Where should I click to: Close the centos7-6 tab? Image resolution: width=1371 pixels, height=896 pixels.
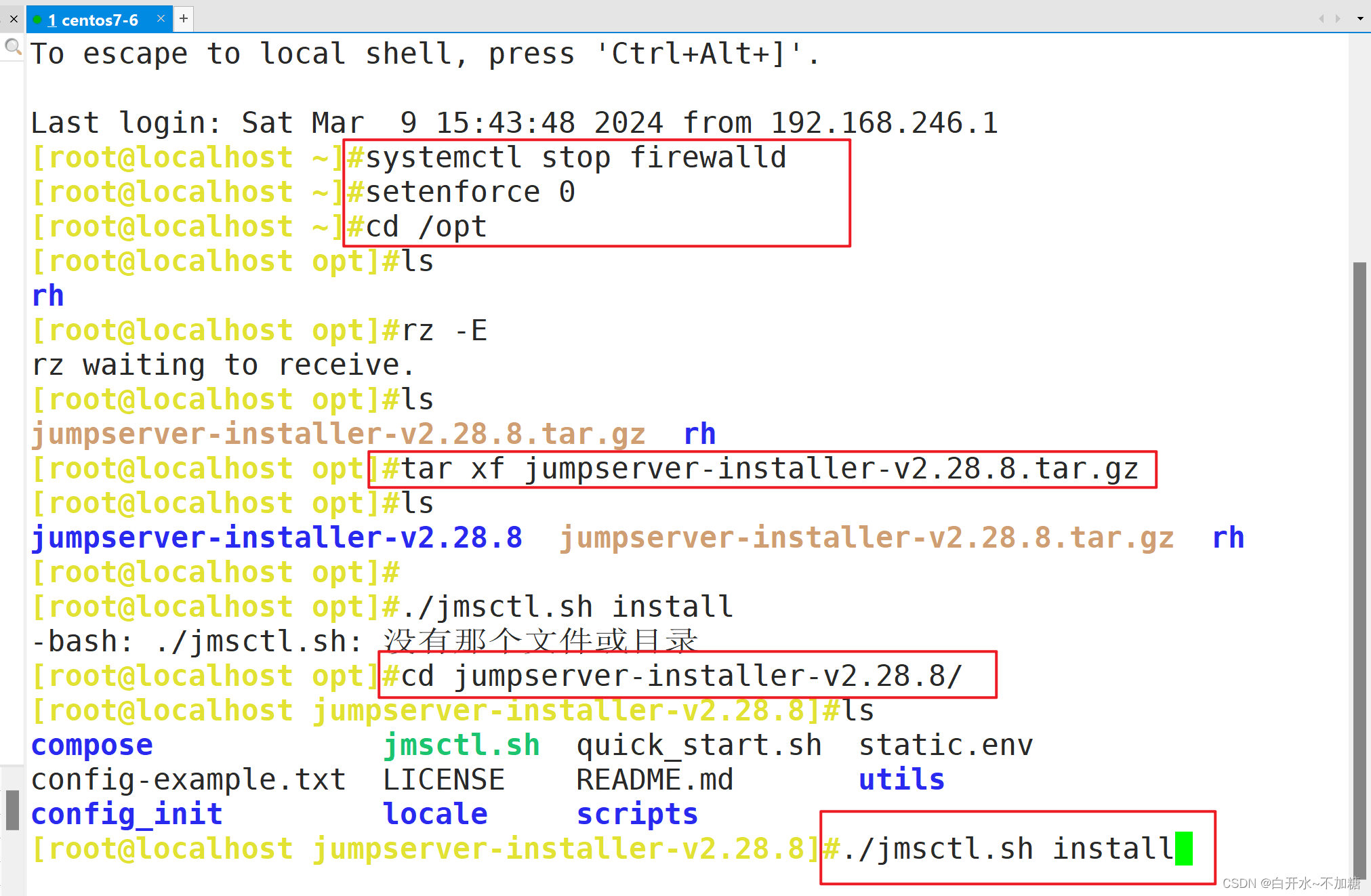pos(161,19)
